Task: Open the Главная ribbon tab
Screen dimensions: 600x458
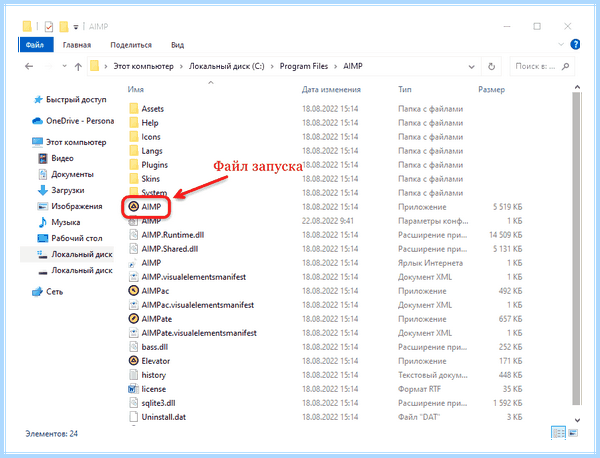Action: coord(77,45)
